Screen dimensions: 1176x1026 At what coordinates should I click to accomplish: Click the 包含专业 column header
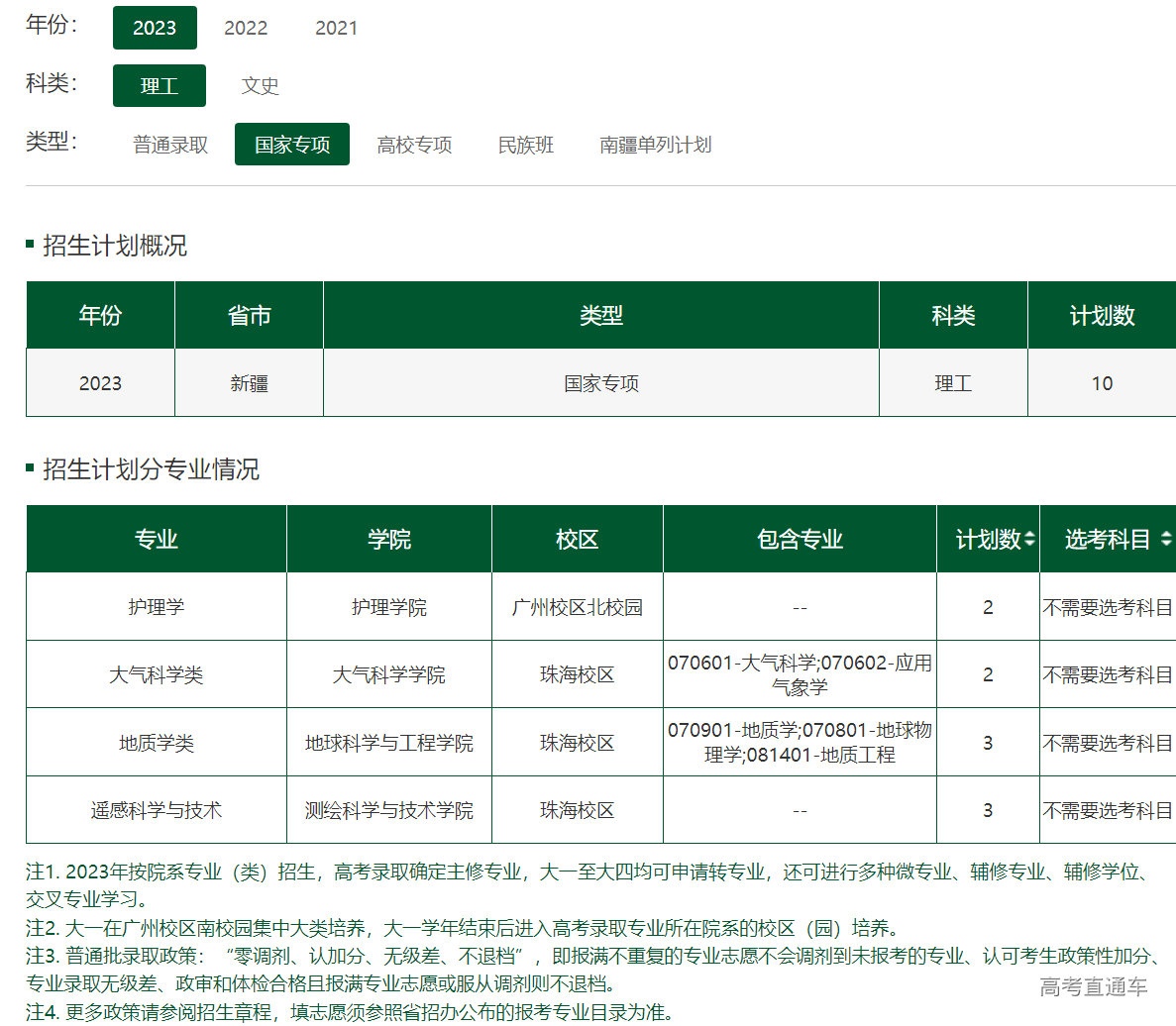[x=800, y=540]
